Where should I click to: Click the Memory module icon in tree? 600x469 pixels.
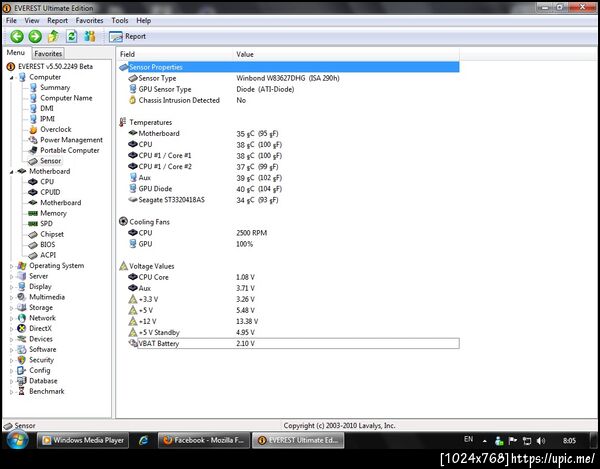coord(33,213)
